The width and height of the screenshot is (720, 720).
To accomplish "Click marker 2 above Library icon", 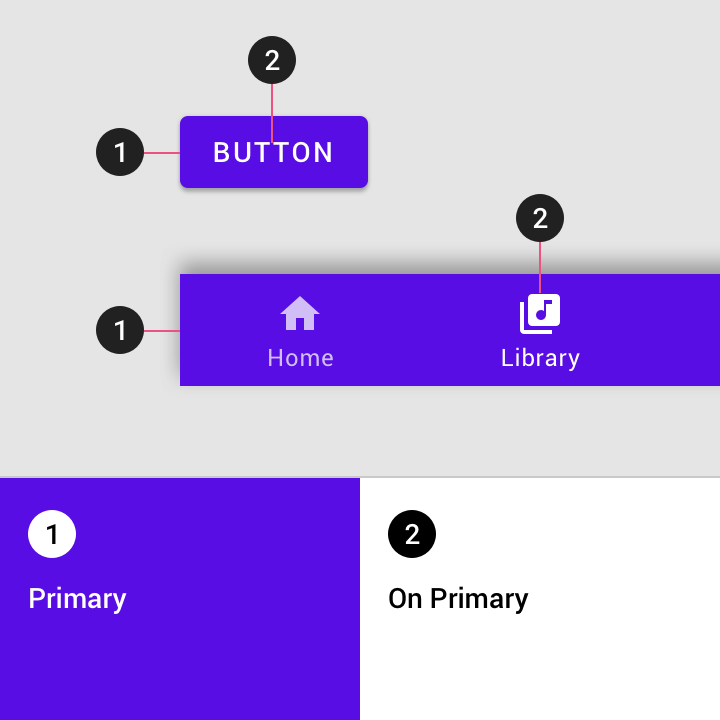I will tap(540, 218).
